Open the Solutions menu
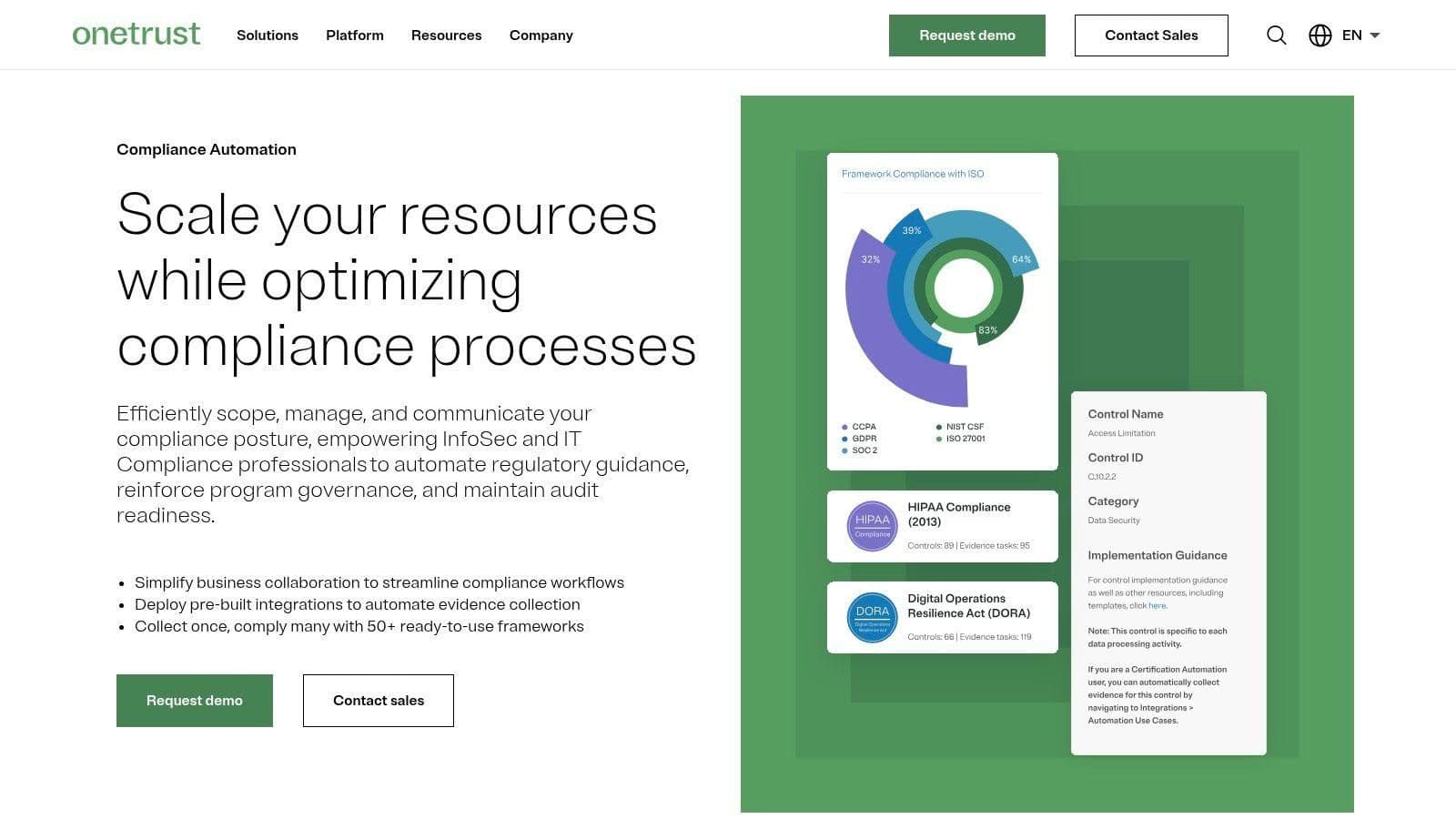Screen dimensions: 1456x819 (267, 35)
